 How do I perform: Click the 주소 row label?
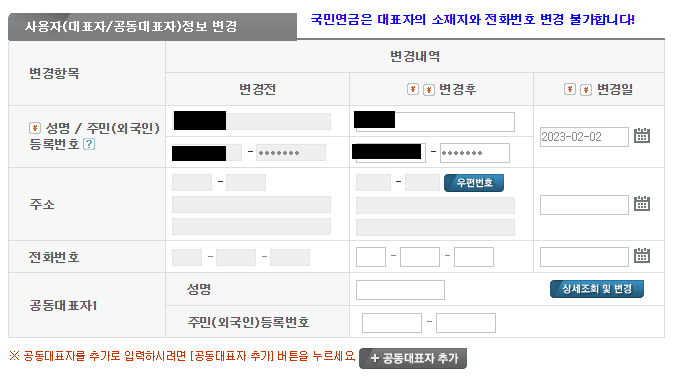42,204
